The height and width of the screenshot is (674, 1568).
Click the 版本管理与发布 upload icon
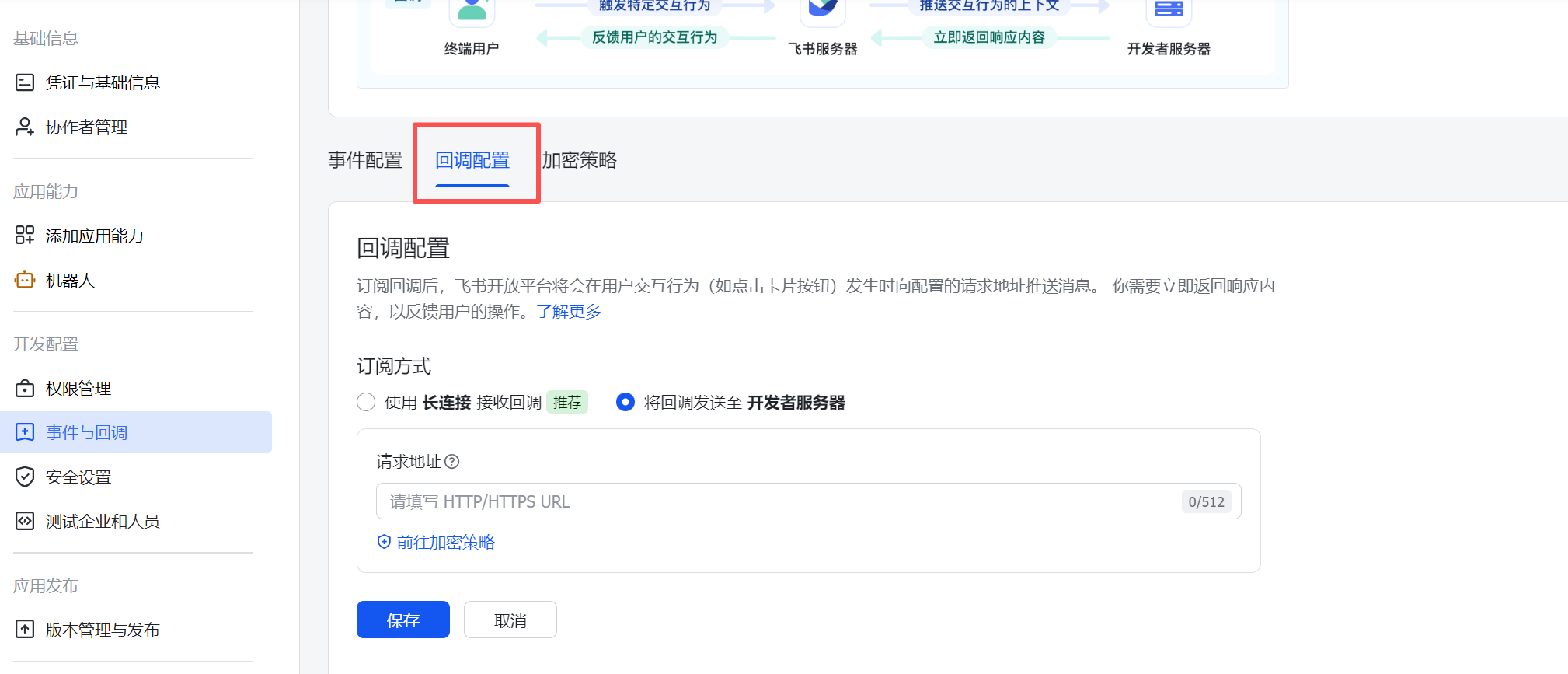pos(25,630)
